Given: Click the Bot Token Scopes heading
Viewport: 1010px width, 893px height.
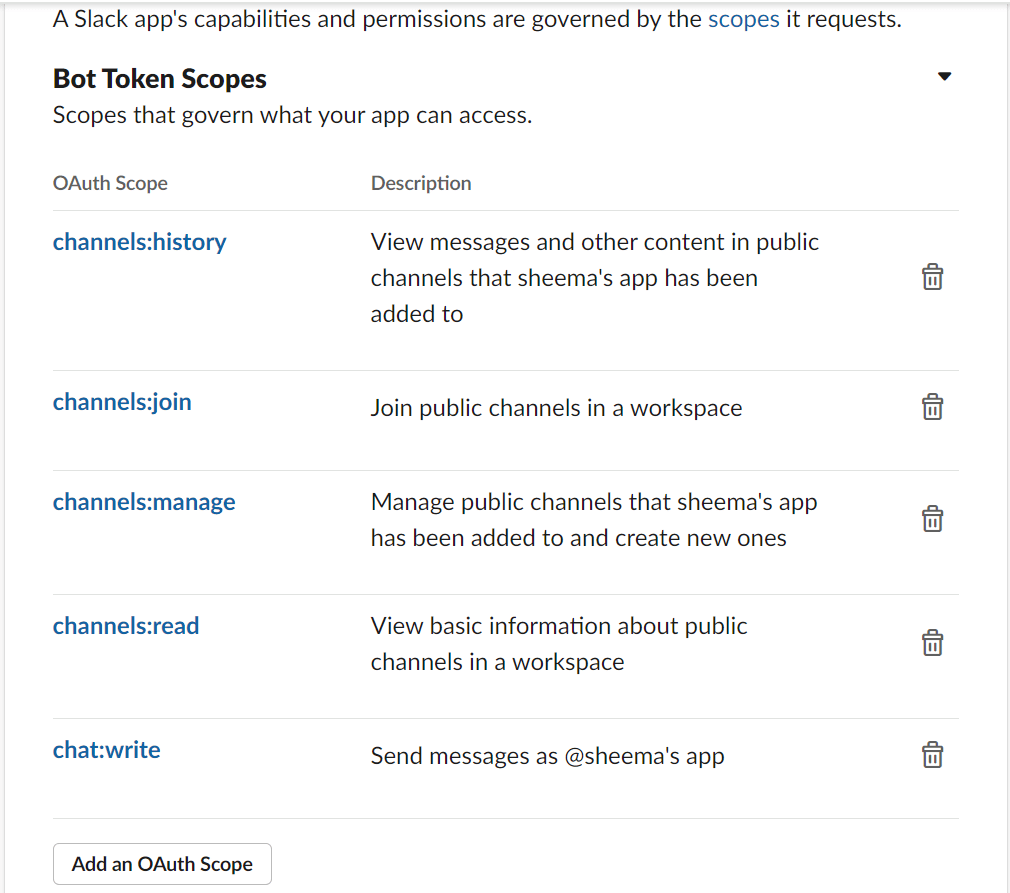Looking at the screenshot, I should coord(160,79).
